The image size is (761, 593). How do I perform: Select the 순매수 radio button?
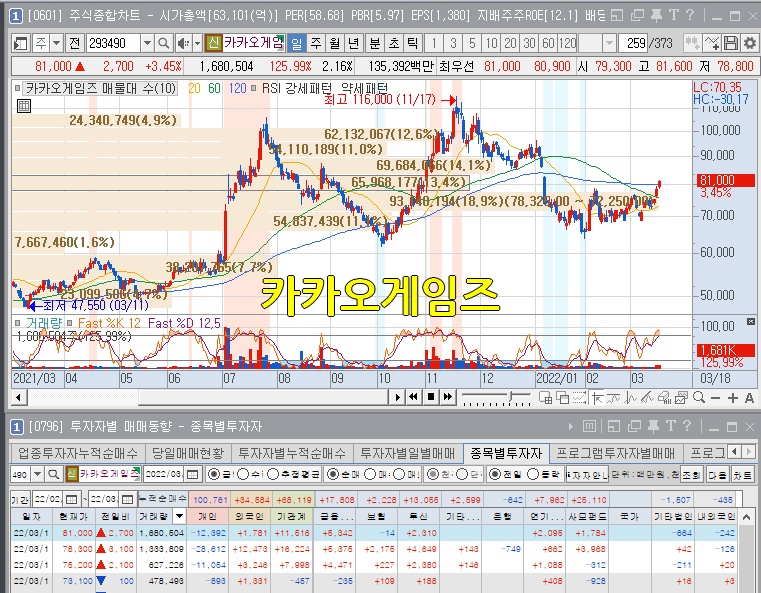click(332, 474)
